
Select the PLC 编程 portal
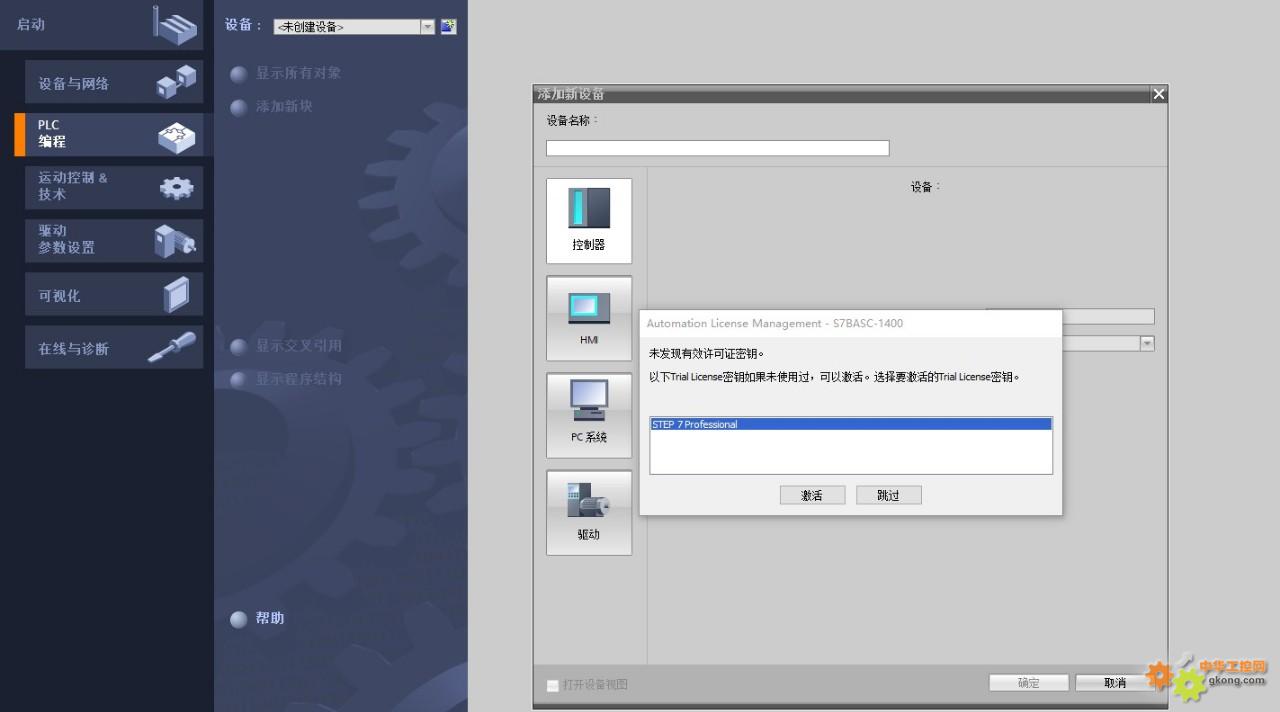pos(114,134)
